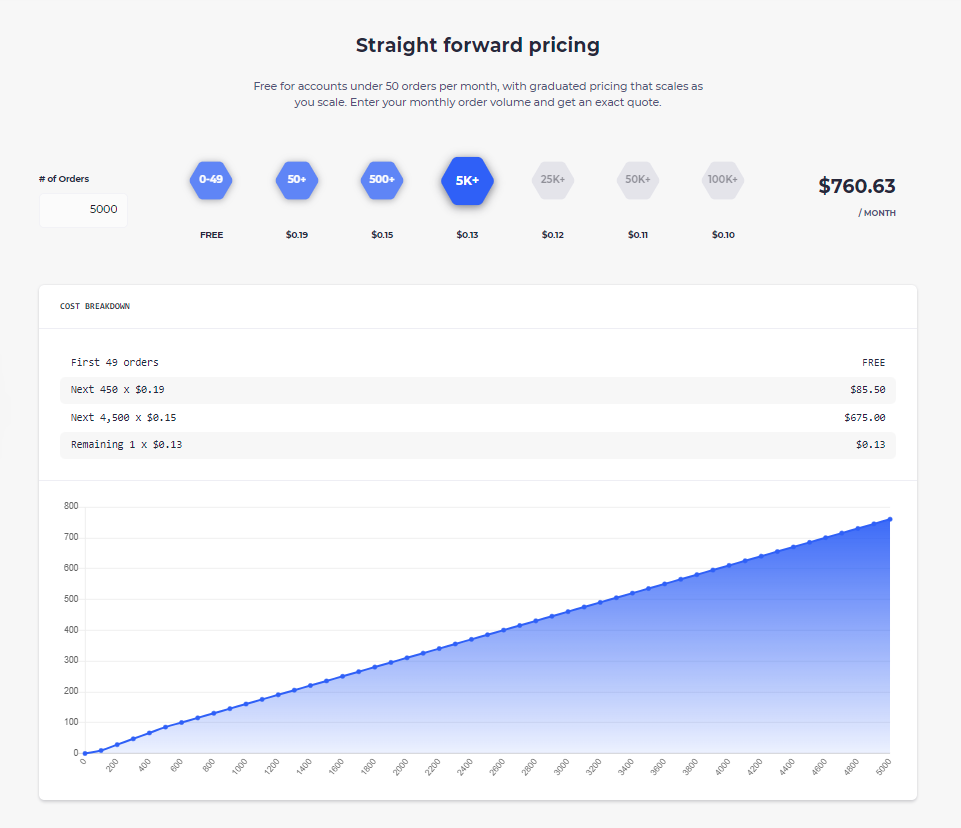The width and height of the screenshot is (961, 828).
Task: Click the chart endpoint at 5000 orders
Action: pos(889,519)
